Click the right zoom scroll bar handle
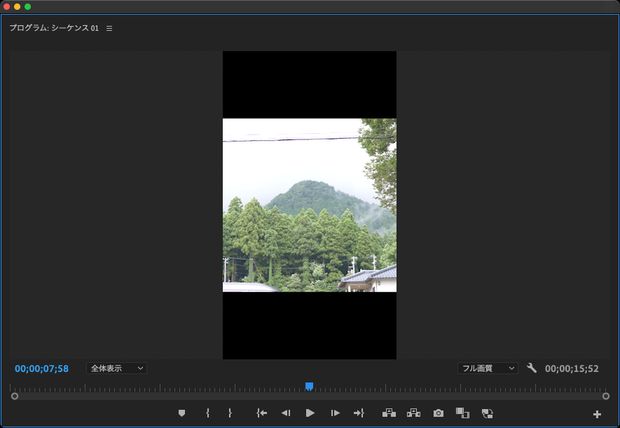 pyautogui.click(x=606, y=396)
